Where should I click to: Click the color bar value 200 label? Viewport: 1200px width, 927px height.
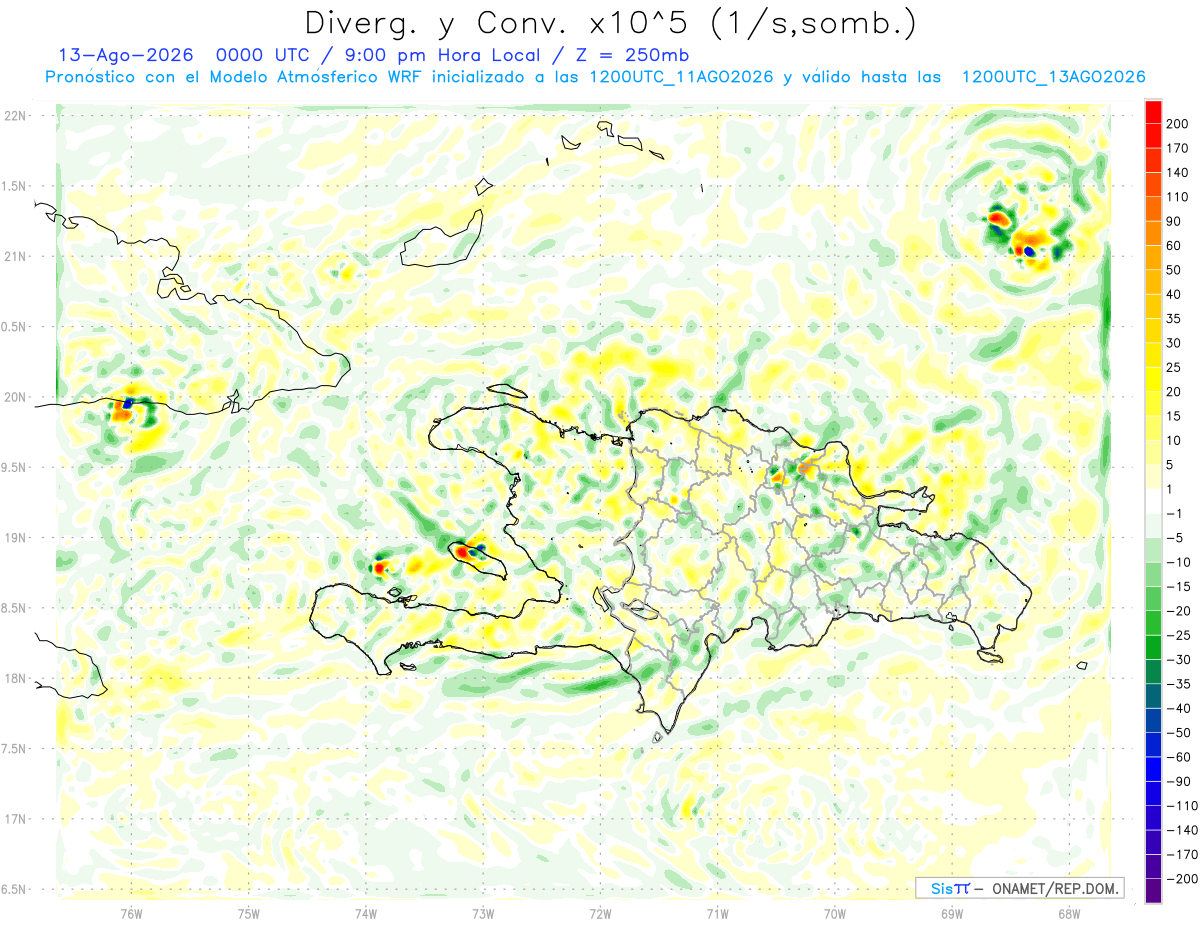1177,124
